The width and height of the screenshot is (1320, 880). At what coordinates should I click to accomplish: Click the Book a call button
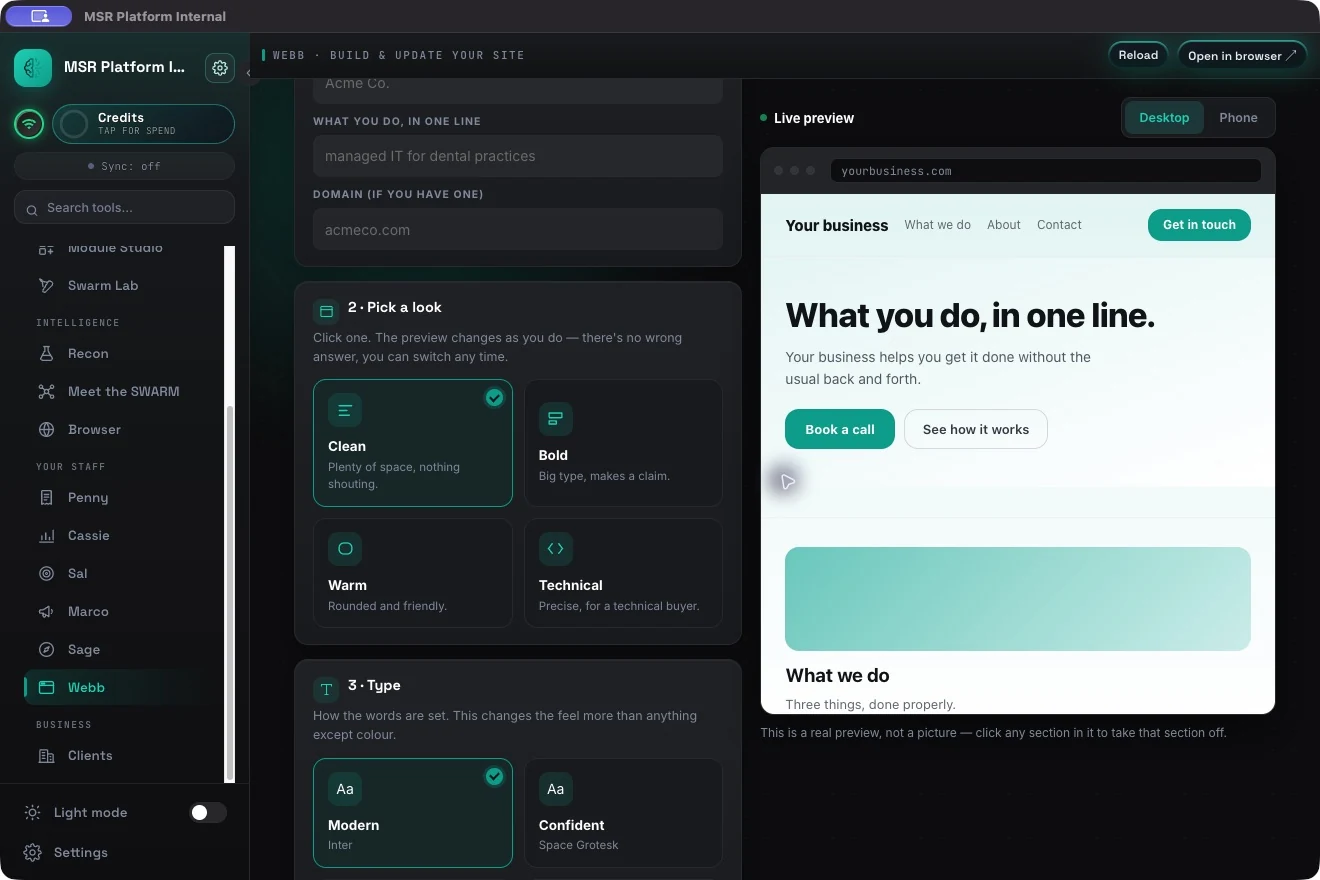pos(840,429)
